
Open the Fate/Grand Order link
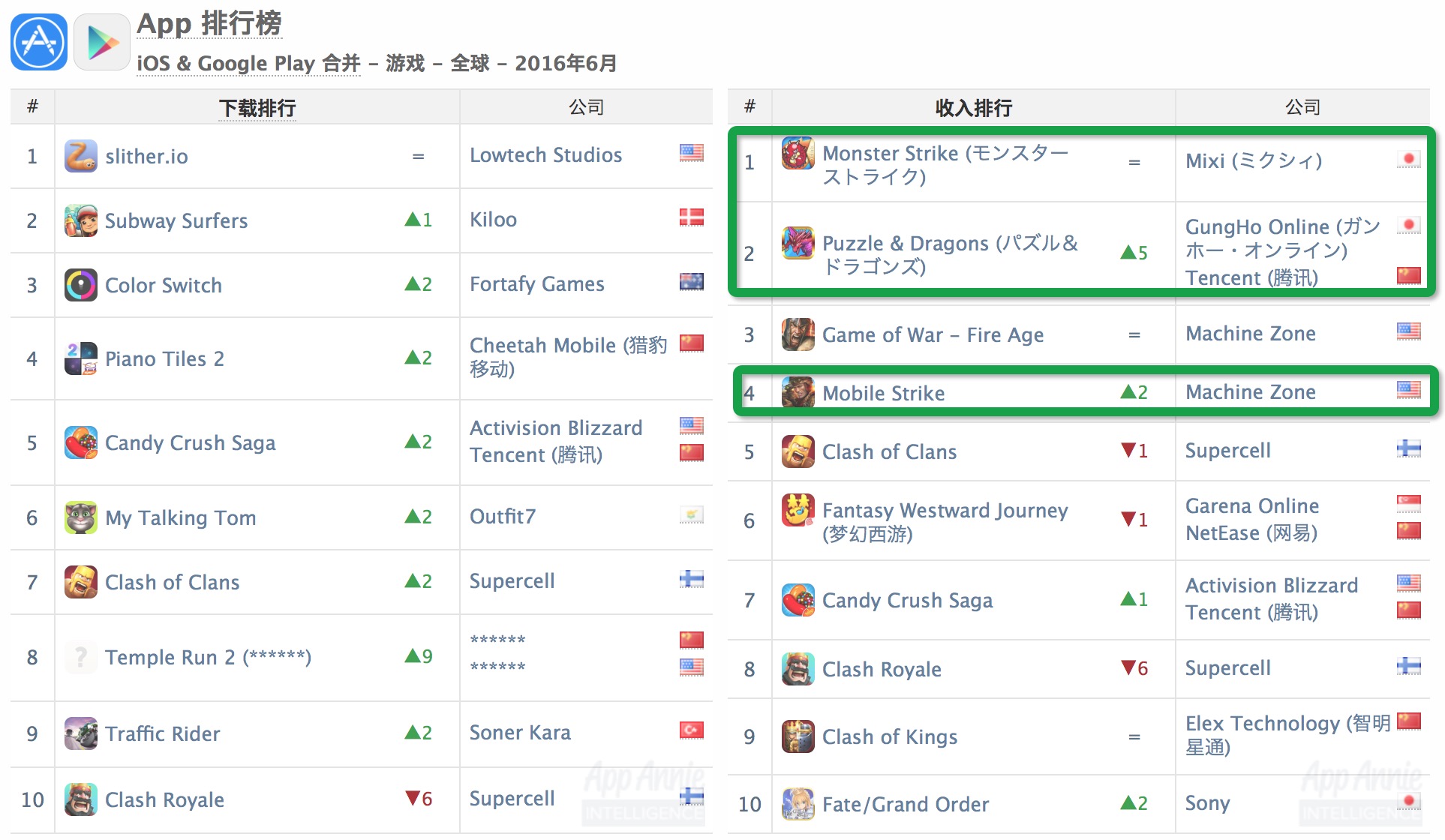(906, 804)
